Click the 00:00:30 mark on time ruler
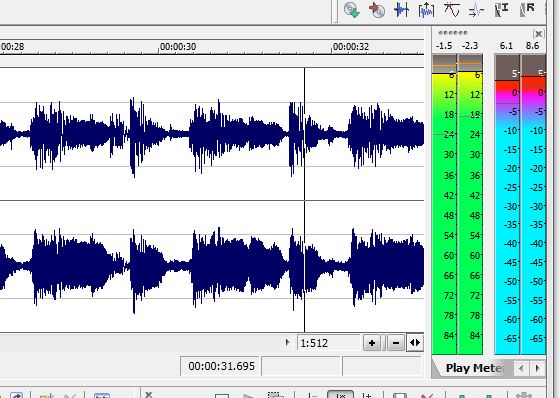 [178, 47]
